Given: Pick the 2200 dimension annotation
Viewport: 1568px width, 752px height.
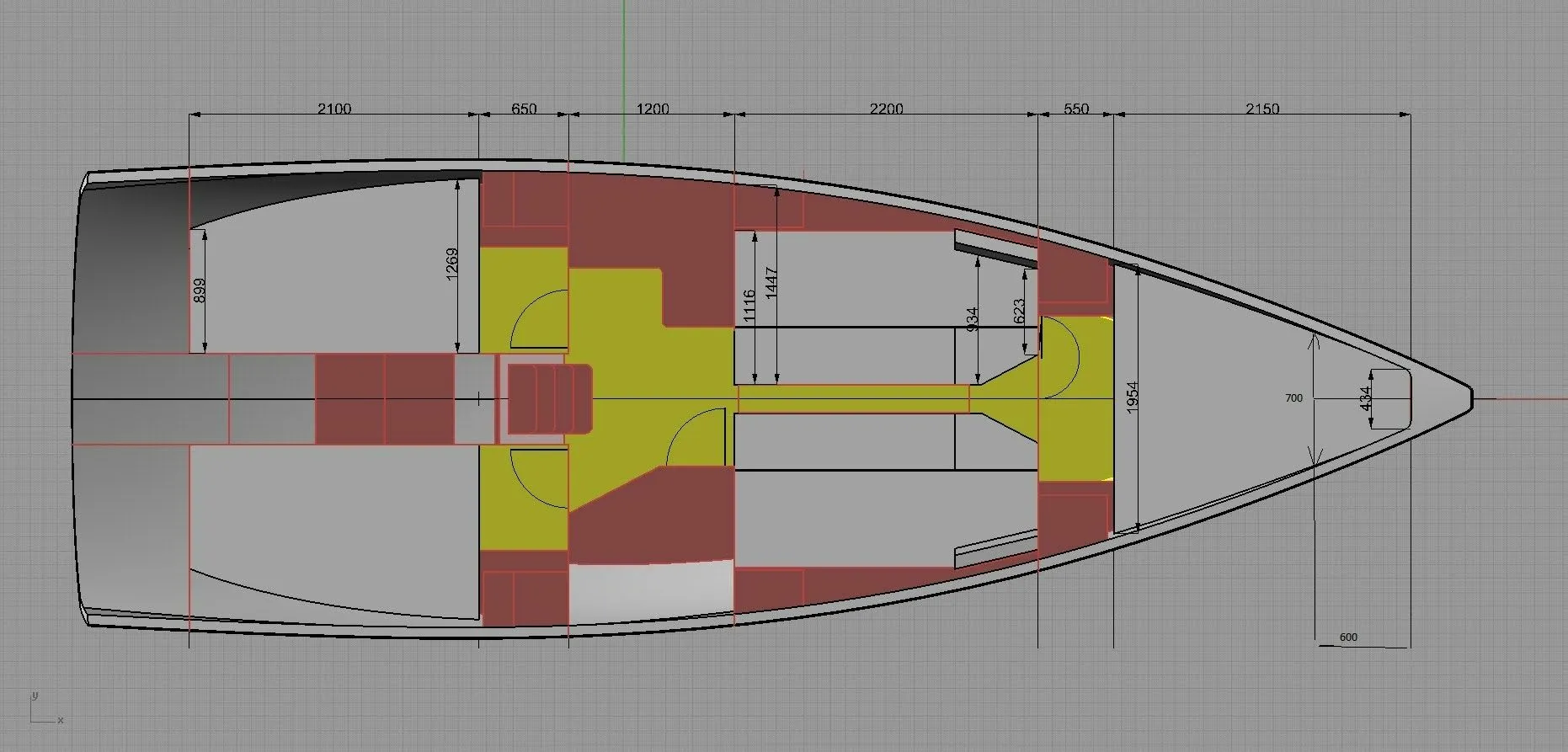Looking at the screenshot, I should click(886, 109).
